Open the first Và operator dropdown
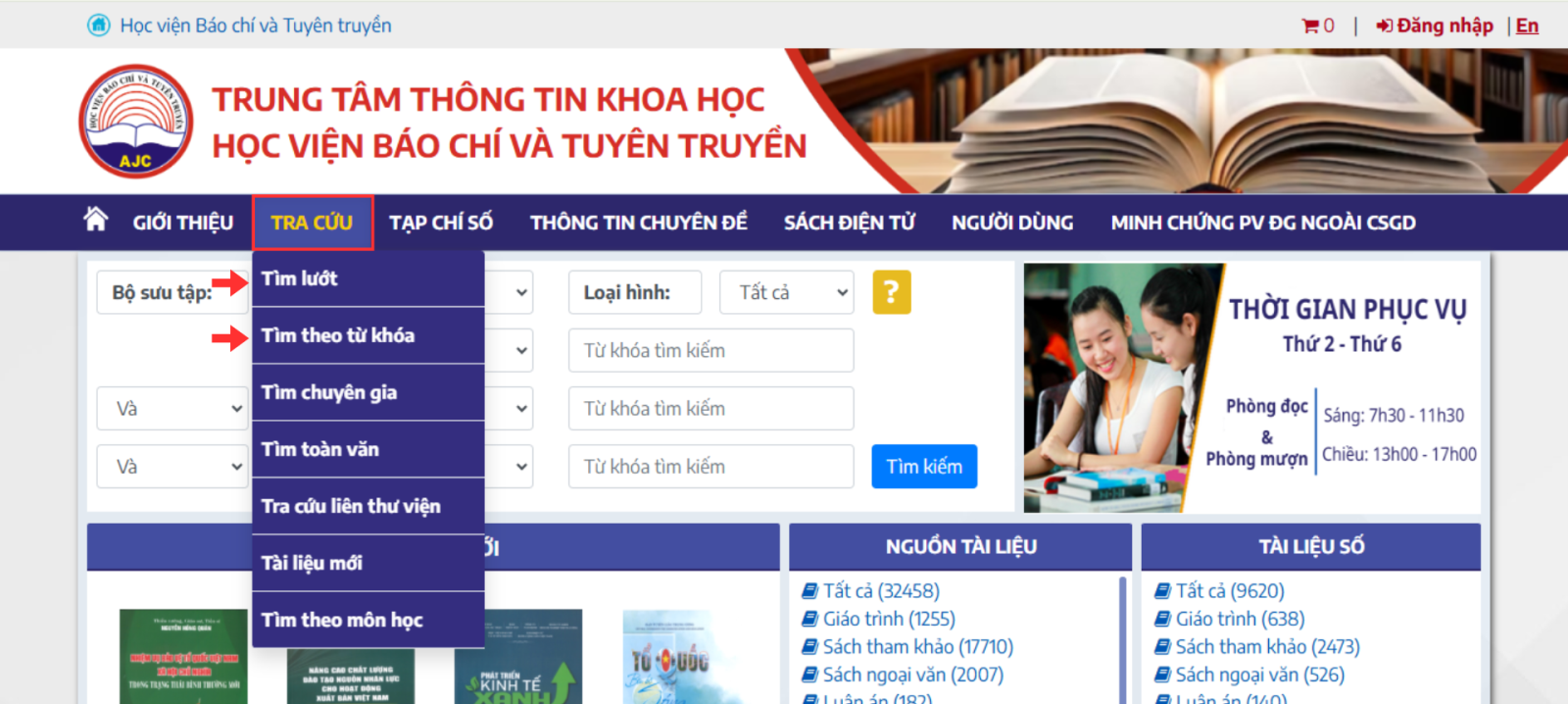 171,408
